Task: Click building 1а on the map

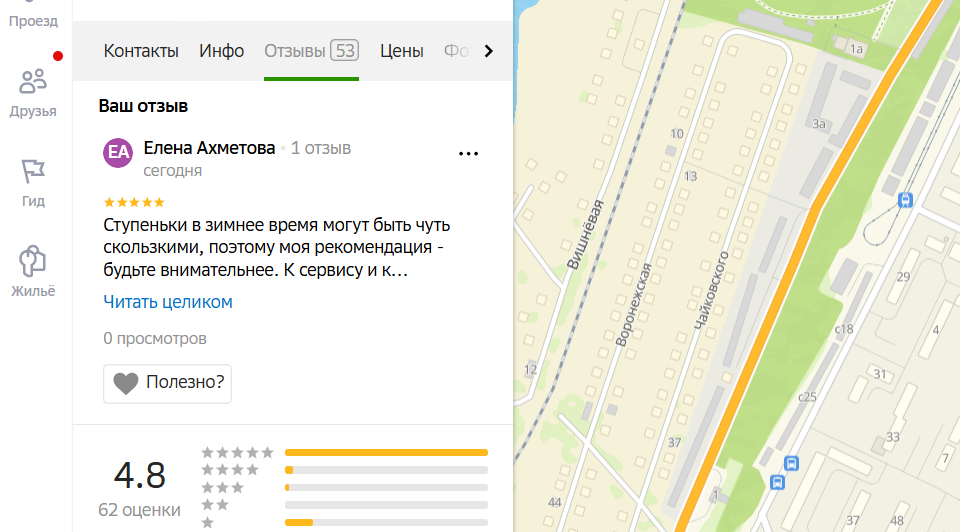Action: tap(856, 49)
